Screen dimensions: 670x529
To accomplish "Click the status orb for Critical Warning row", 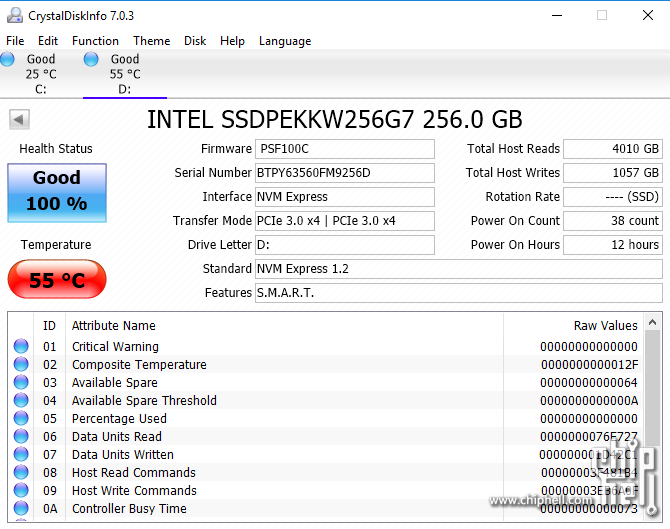I will pos(21,346).
